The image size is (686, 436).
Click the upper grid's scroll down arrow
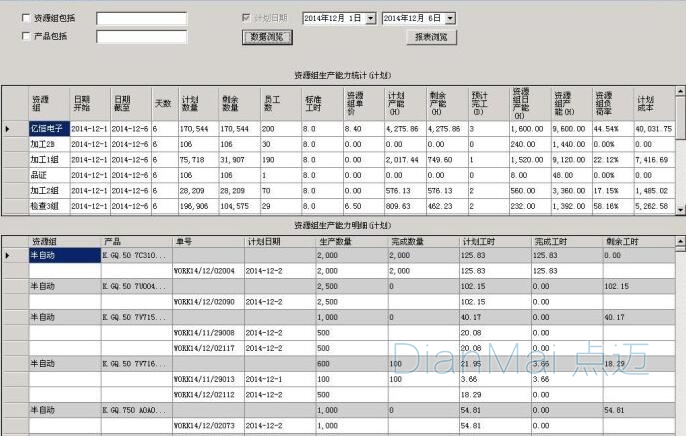(x=681, y=208)
